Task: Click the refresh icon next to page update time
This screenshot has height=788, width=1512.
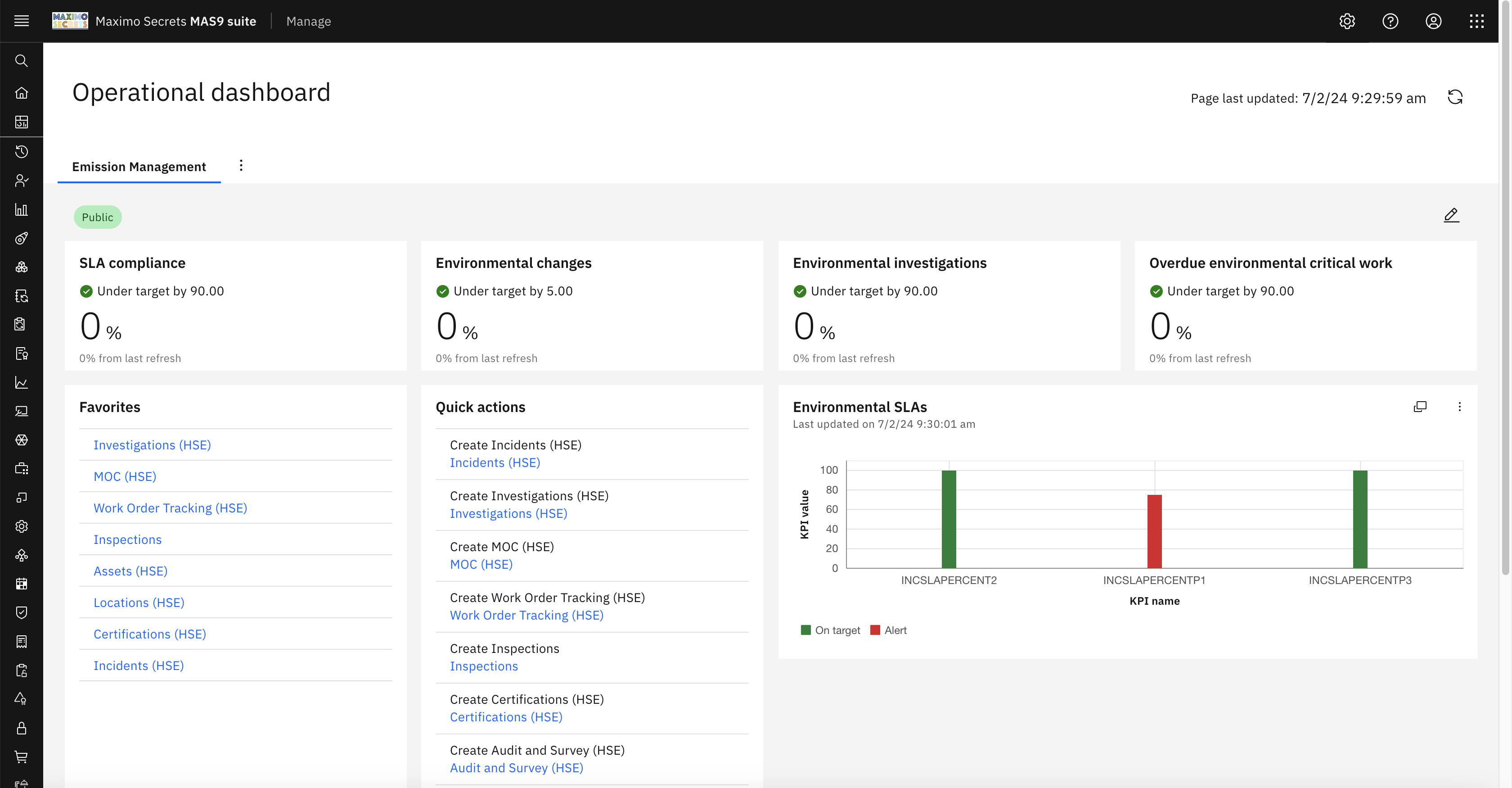Action: click(x=1456, y=97)
